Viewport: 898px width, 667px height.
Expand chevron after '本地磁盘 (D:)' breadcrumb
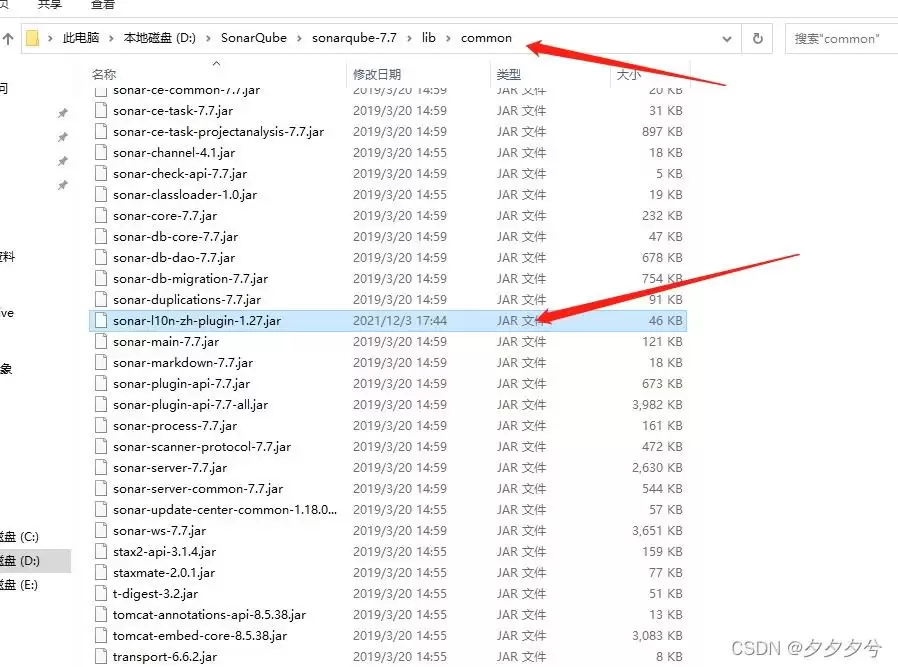coord(208,38)
